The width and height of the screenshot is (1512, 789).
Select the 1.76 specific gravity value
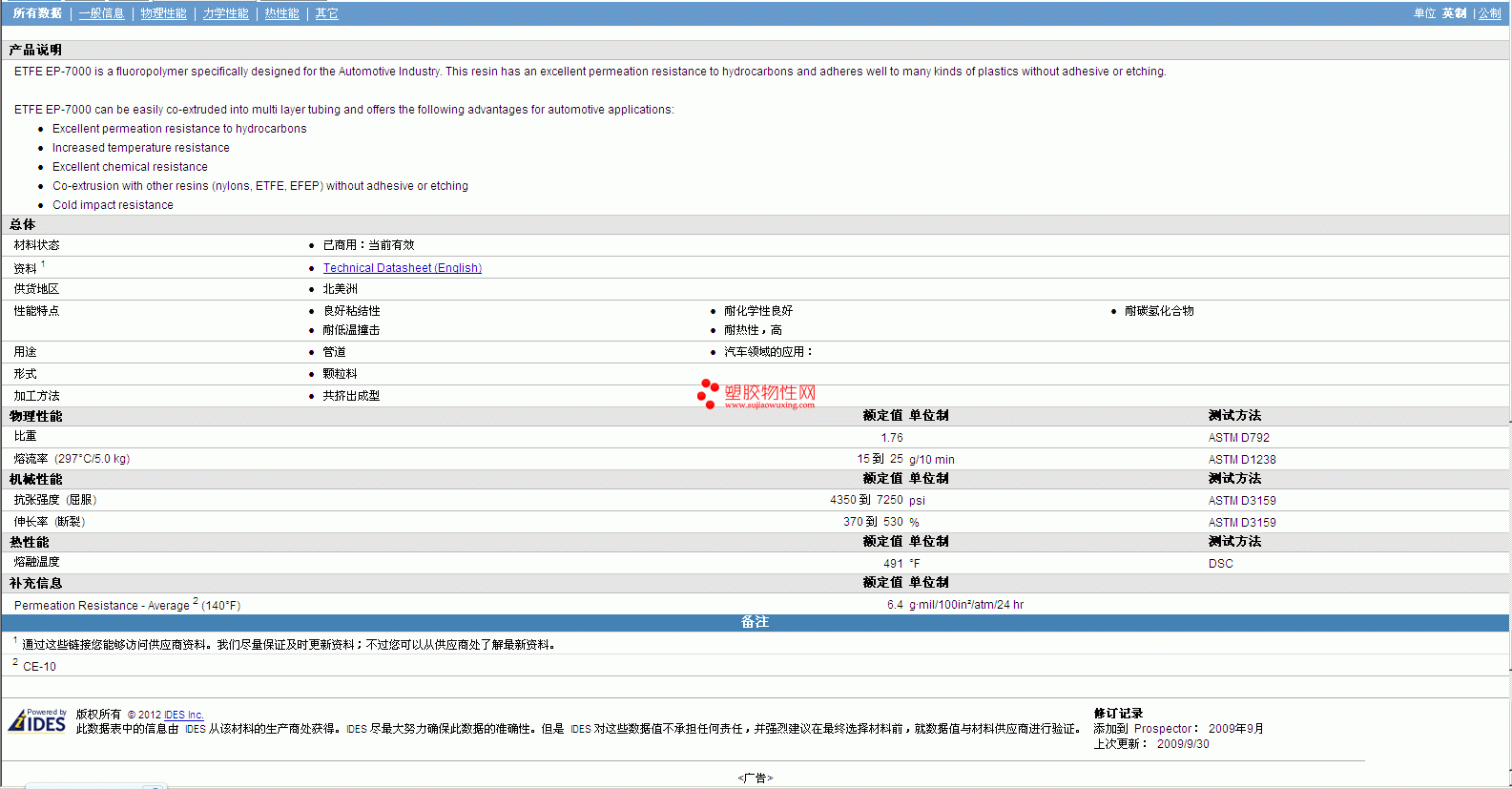[891, 438]
